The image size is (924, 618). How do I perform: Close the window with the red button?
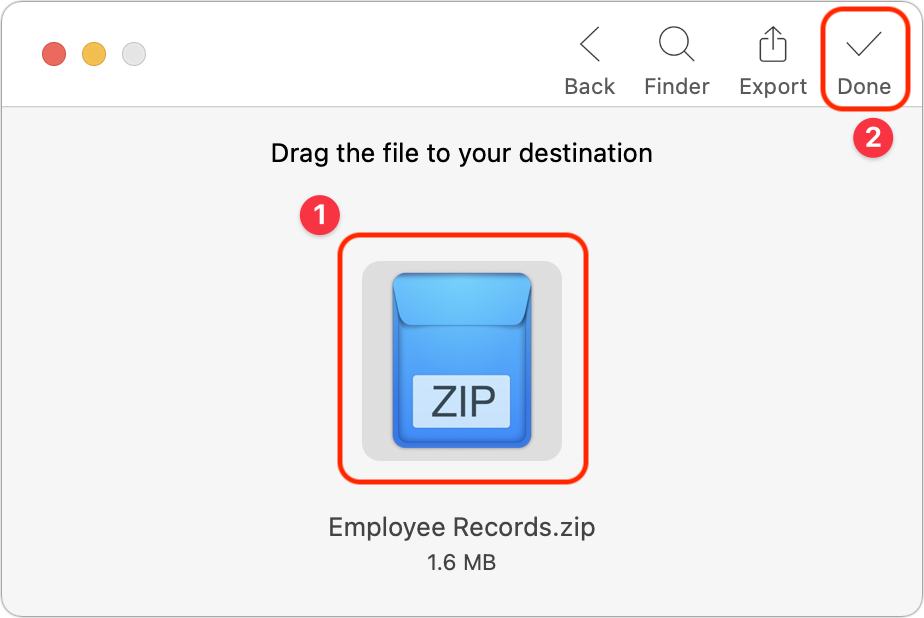(54, 54)
